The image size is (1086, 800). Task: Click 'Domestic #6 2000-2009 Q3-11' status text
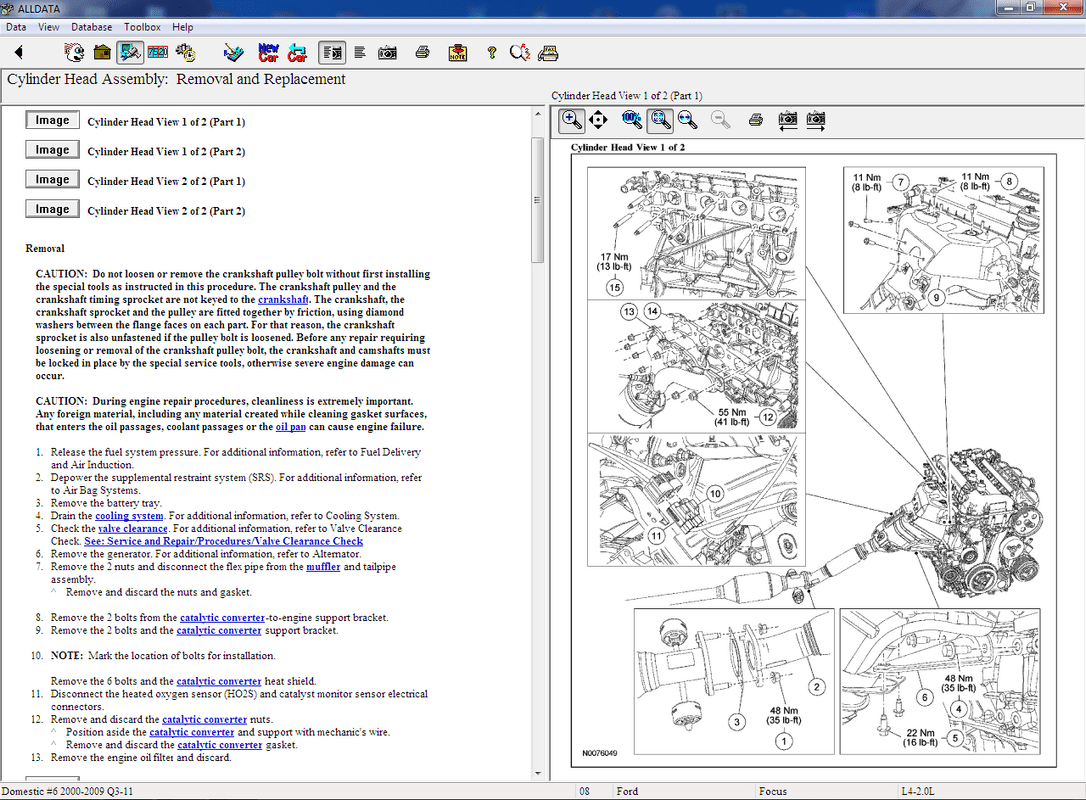(67, 791)
